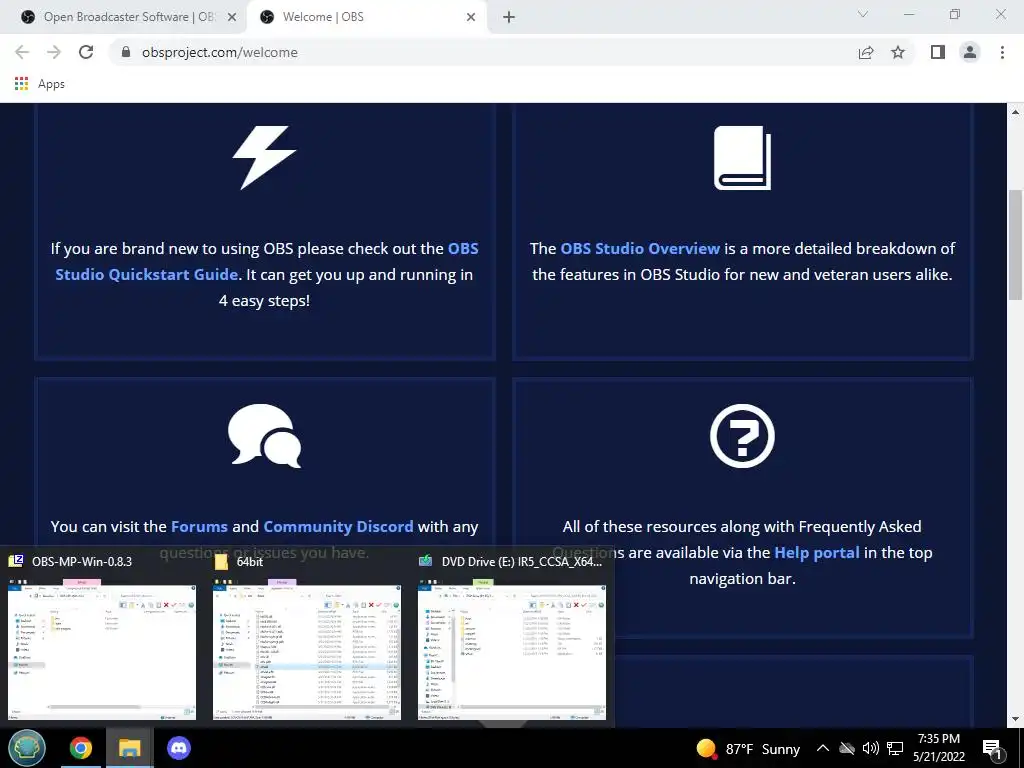This screenshot has width=1024, height=768.
Task: Go forward in browser history
Action: pos(54,52)
